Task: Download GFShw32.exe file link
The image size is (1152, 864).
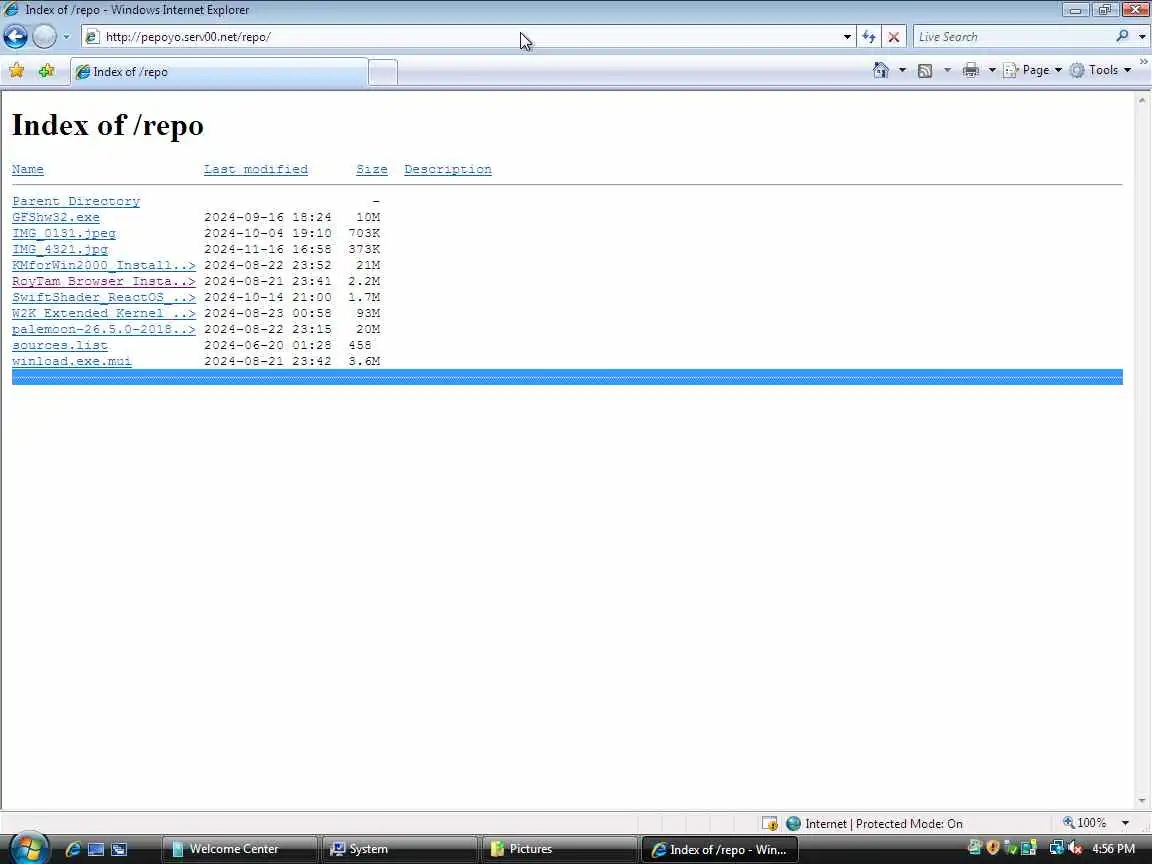Action: (56, 217)
